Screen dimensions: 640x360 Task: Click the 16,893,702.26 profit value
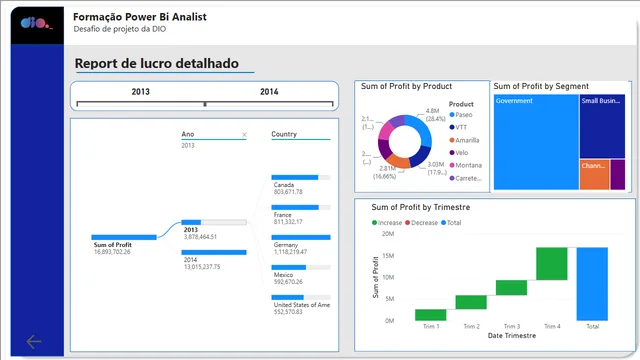pyautogui.click(x=112, y=252)
